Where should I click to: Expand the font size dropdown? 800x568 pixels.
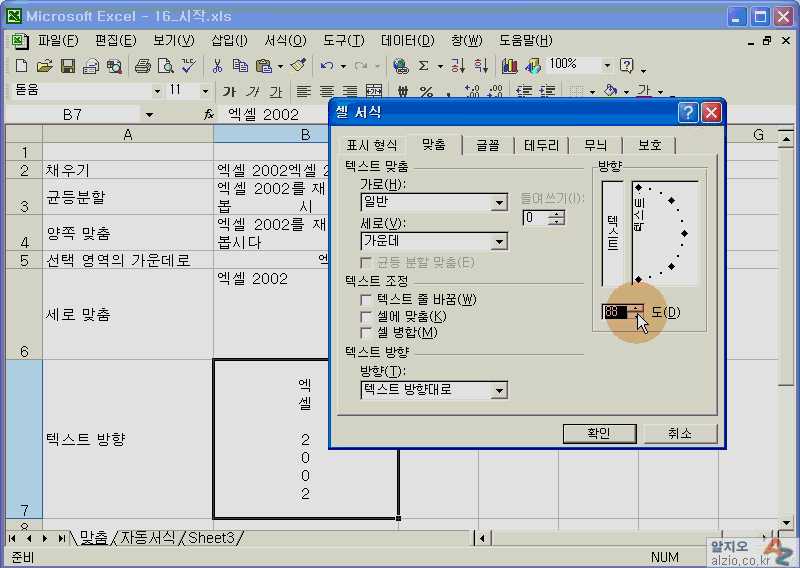coord(205,91)
